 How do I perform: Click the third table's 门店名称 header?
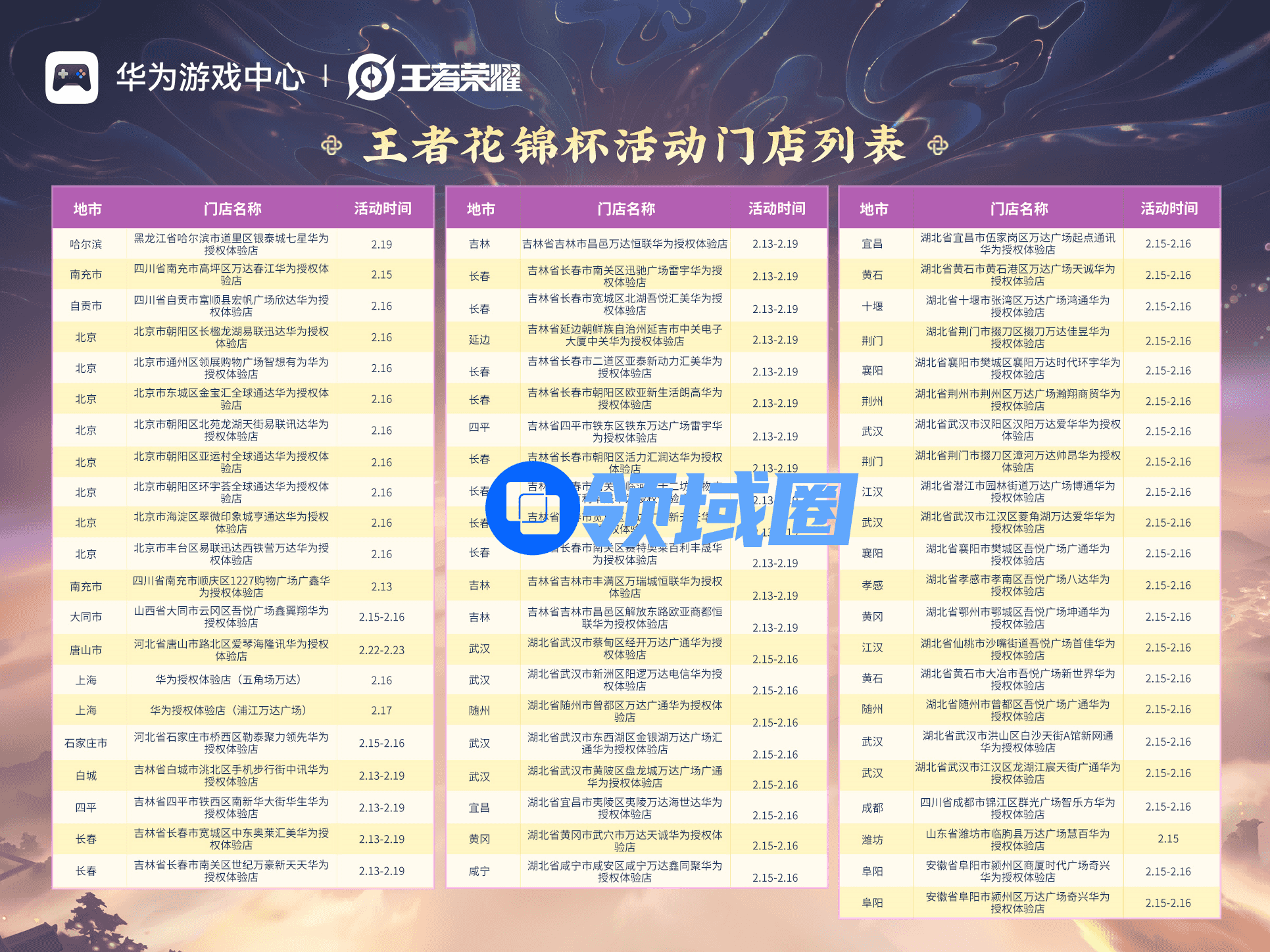tap(1018, 209)
